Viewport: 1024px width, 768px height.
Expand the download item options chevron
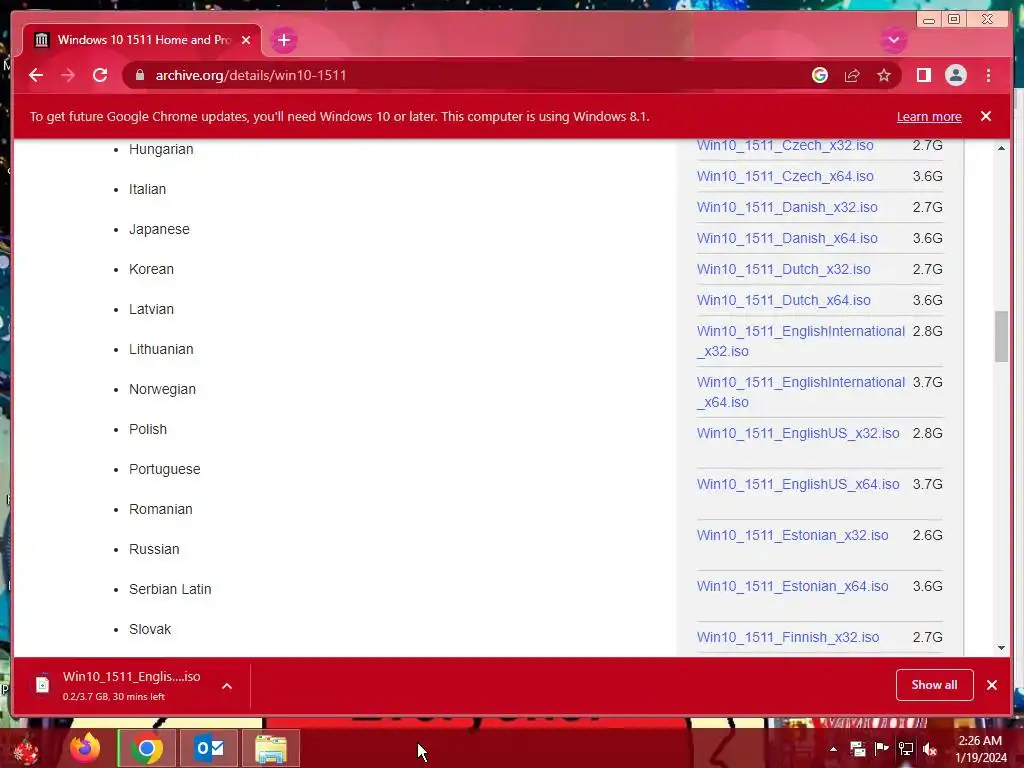[227, 686]
